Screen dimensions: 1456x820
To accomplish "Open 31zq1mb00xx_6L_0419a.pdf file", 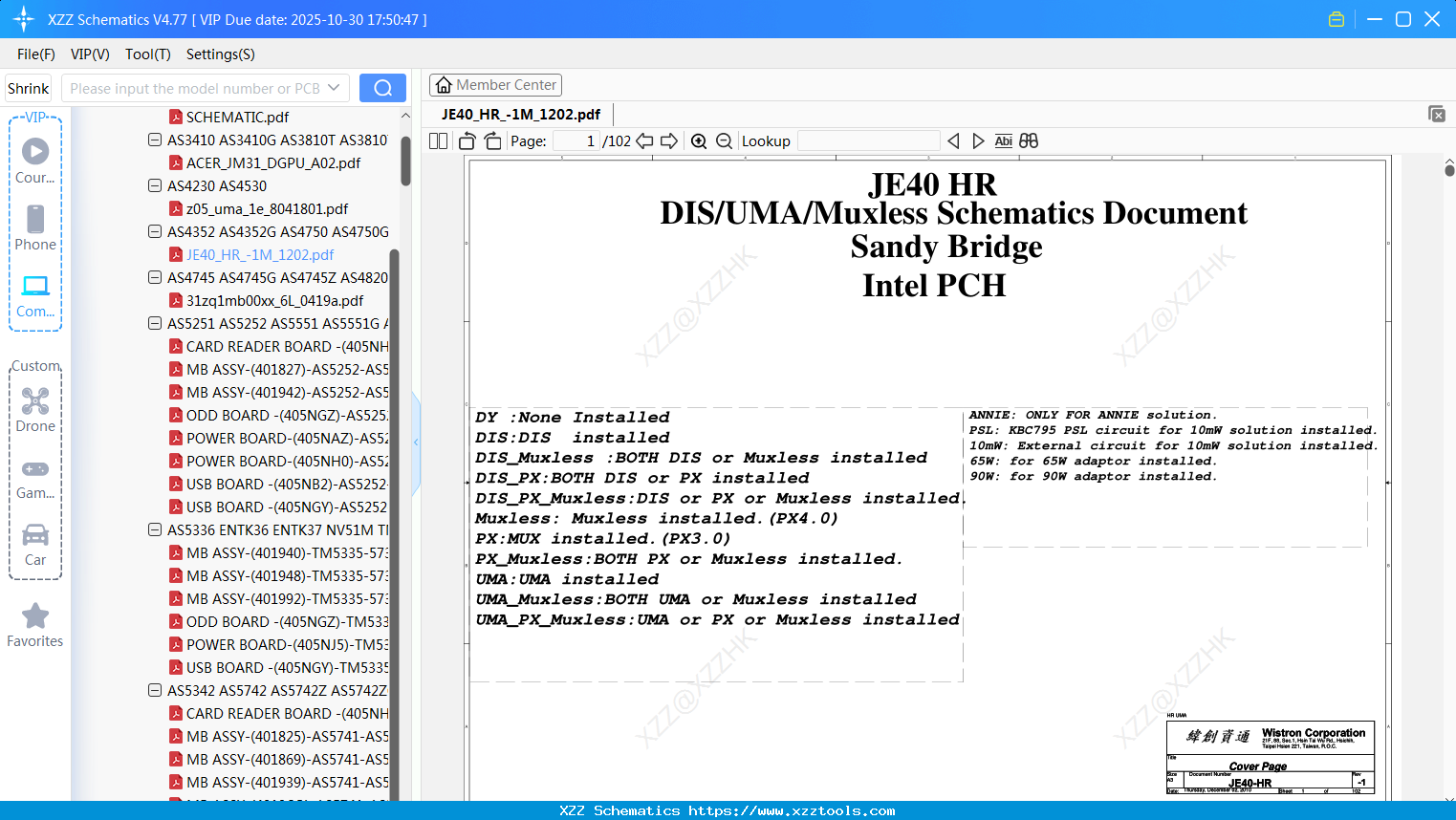I will pos(274,300).
